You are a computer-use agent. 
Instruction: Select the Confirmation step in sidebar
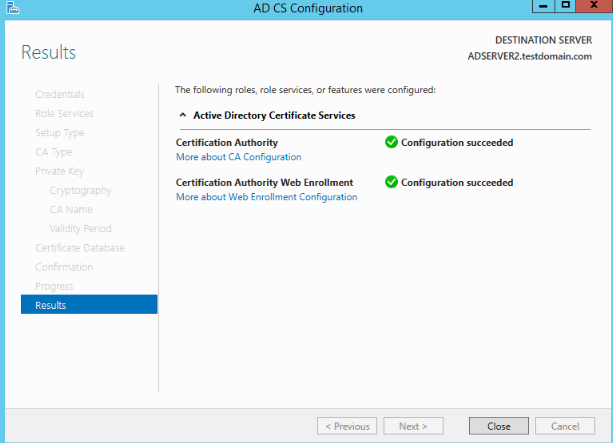pyautogui.click(x=64, y=267)
